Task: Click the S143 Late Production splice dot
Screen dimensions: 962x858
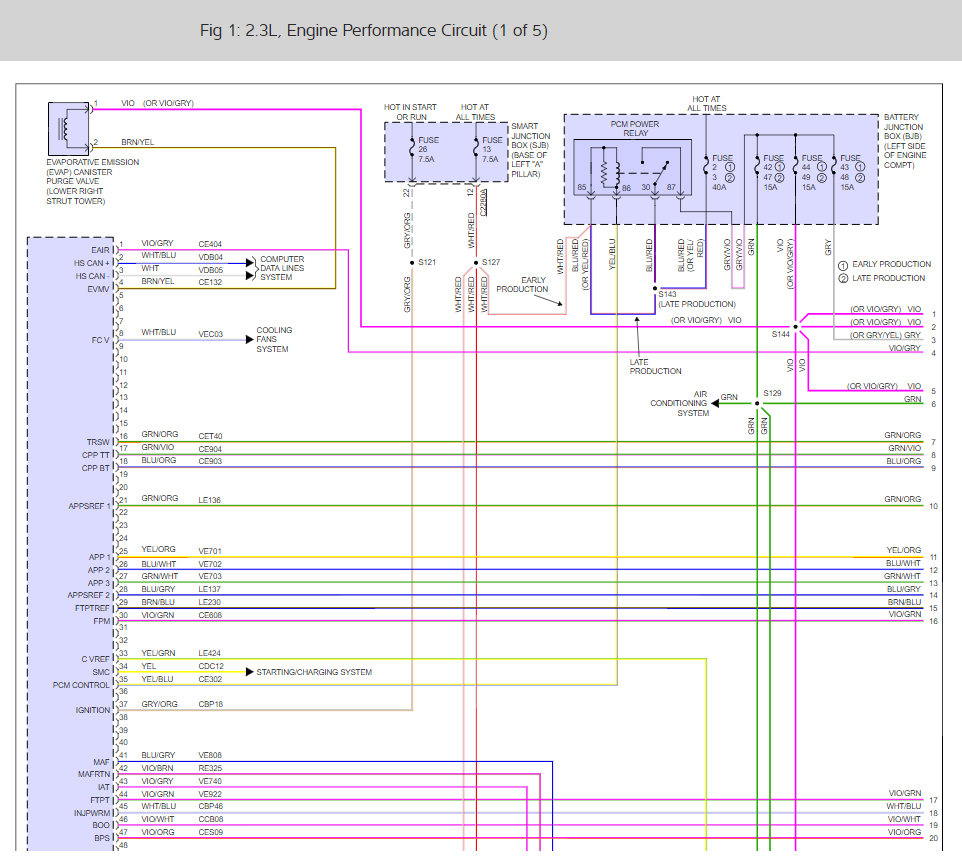Action: click(x=655, y=288)
